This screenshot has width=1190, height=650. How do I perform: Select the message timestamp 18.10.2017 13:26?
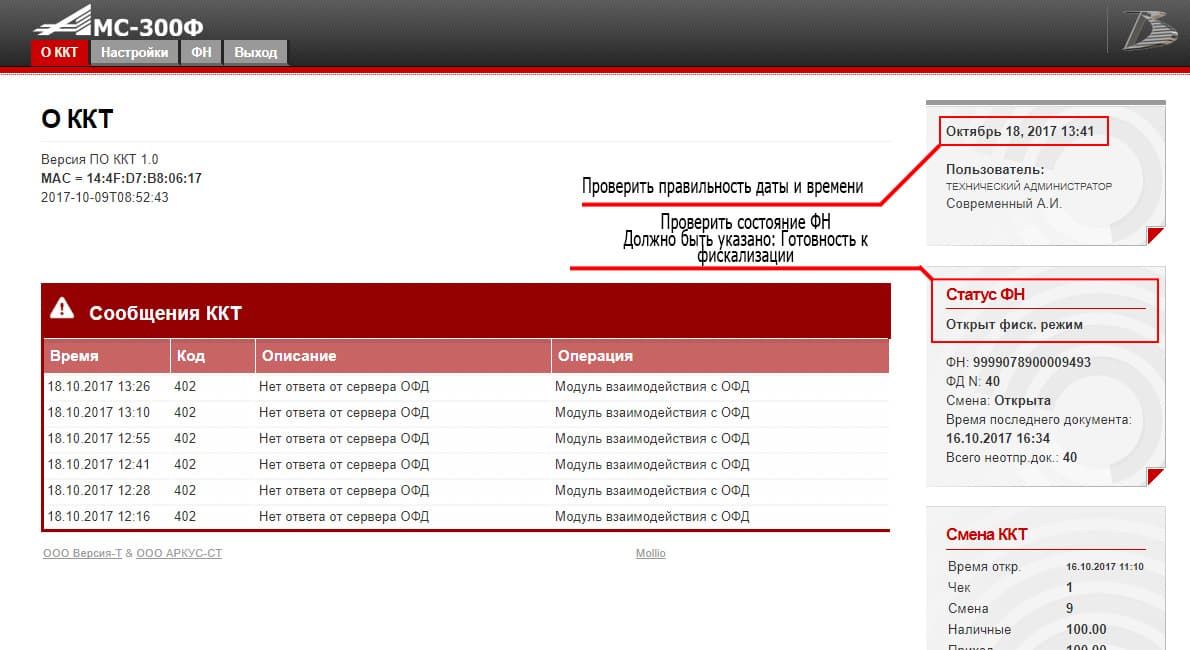click(x=99, y=387)
